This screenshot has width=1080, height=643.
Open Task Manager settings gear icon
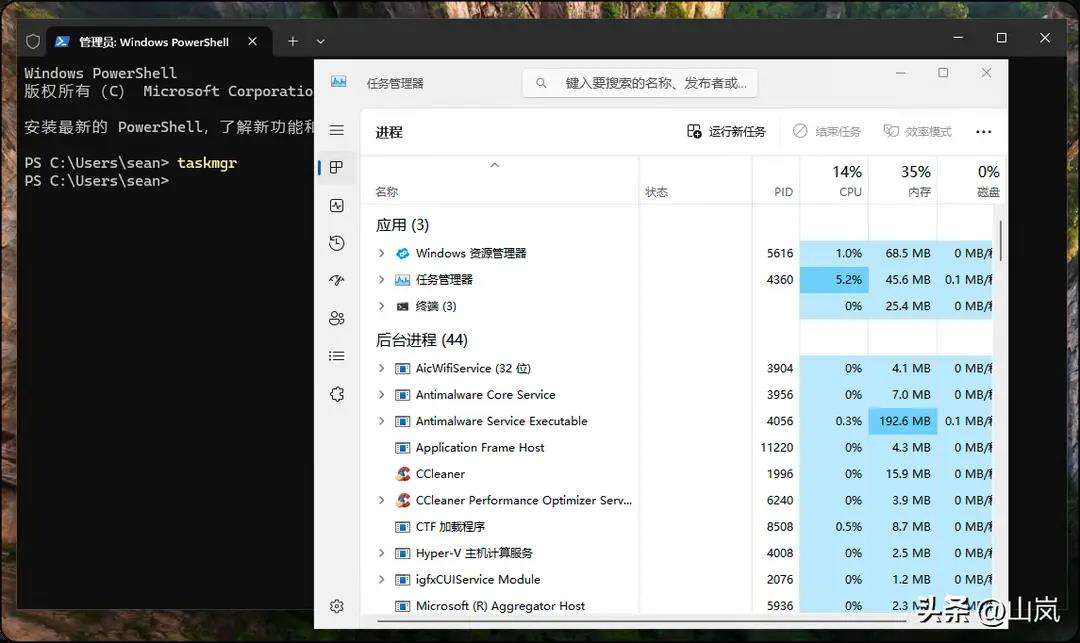click(x=337, y=606)
